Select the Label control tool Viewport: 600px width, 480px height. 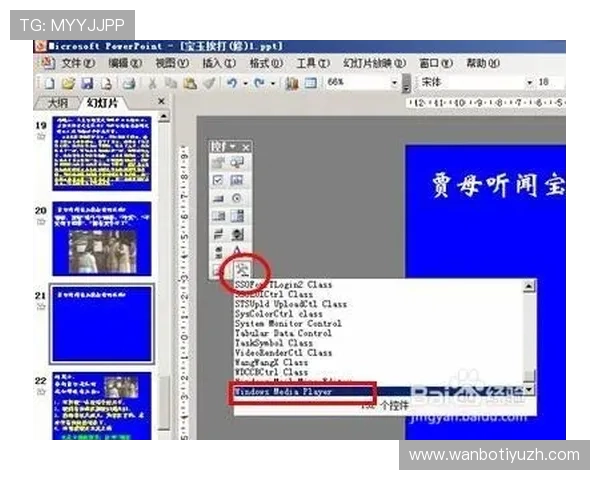pos(237,251)
